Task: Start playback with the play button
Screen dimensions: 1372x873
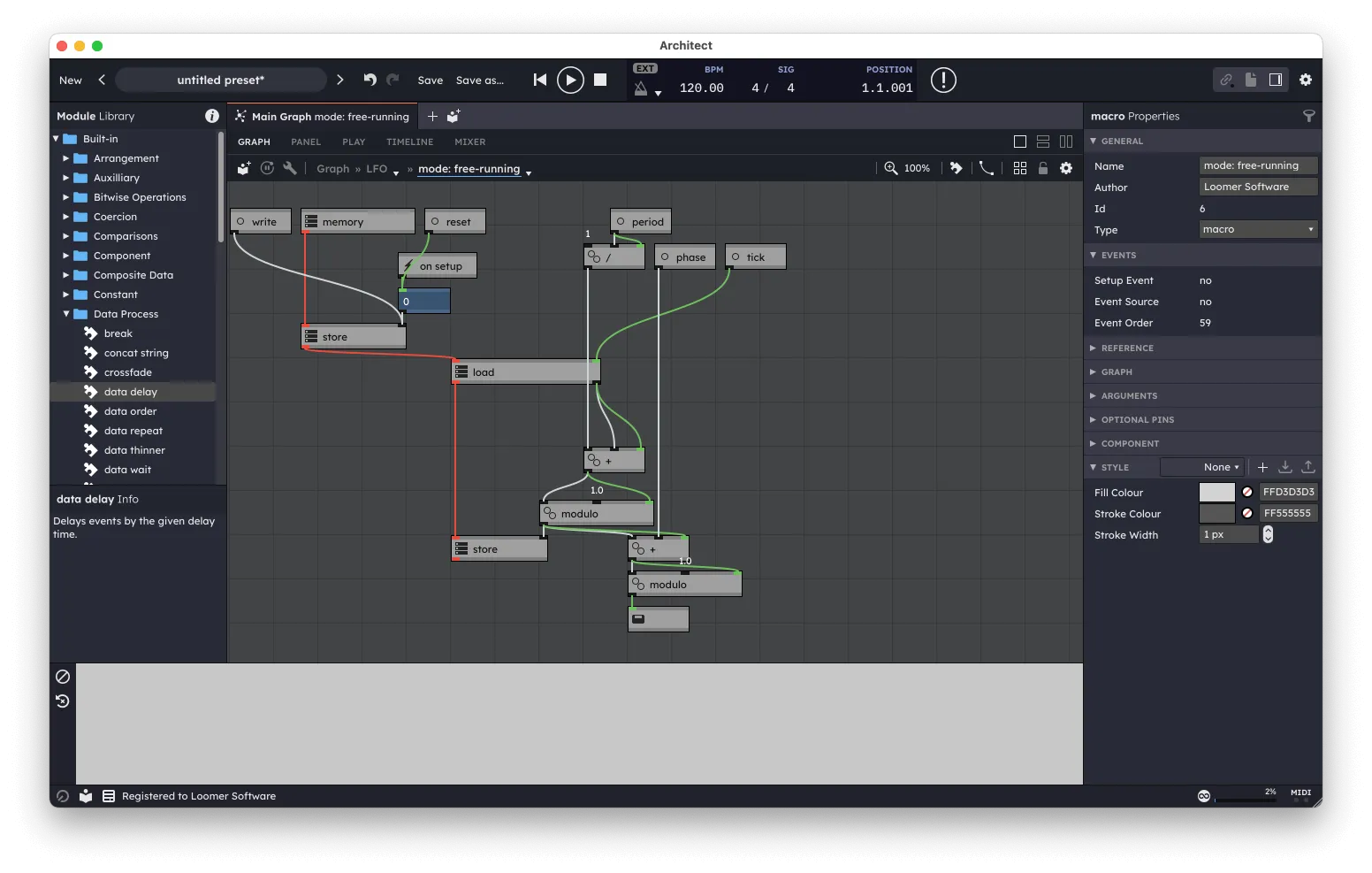Action: coord(570,80)
